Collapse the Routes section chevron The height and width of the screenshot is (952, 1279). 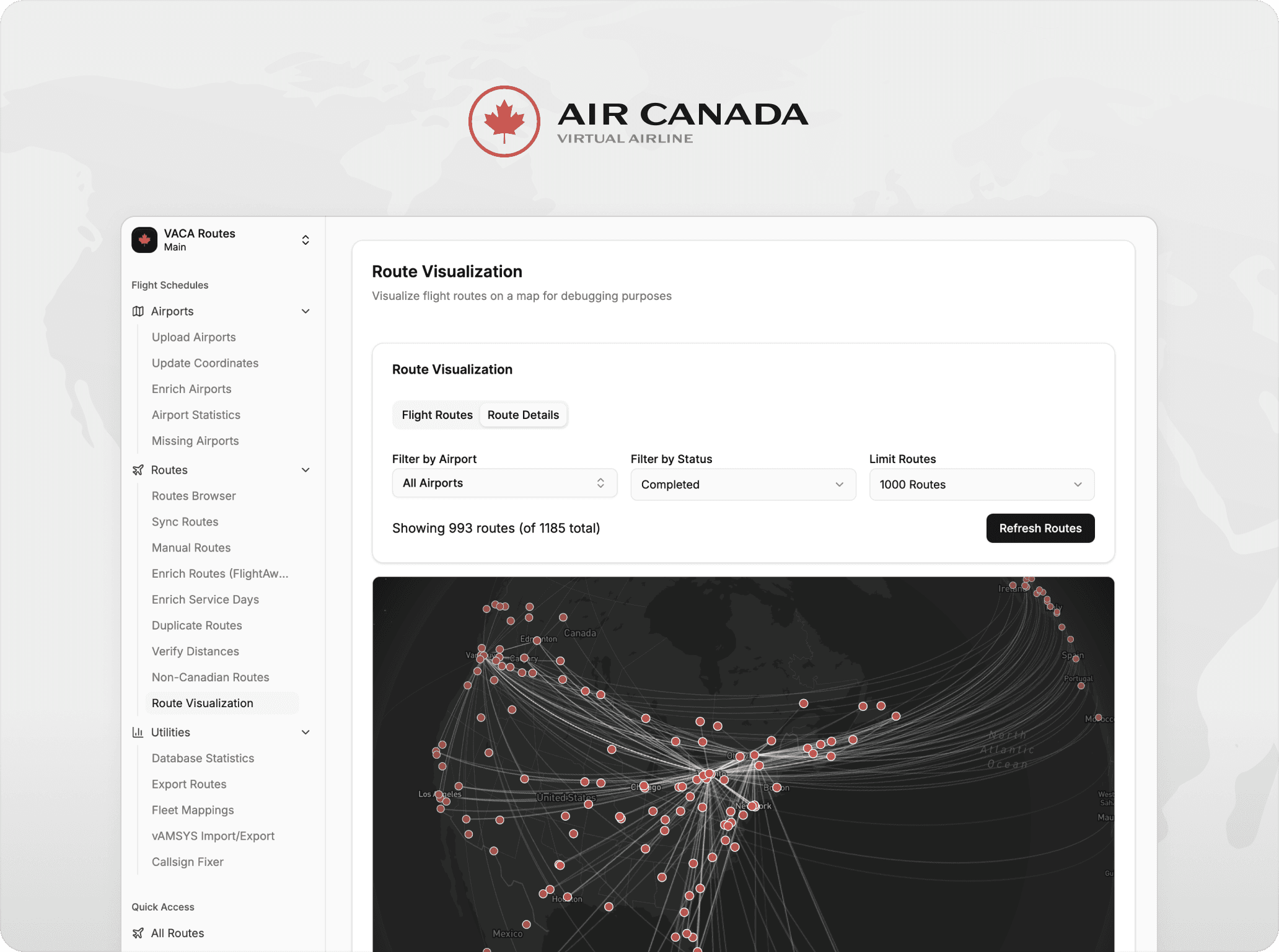305,470
